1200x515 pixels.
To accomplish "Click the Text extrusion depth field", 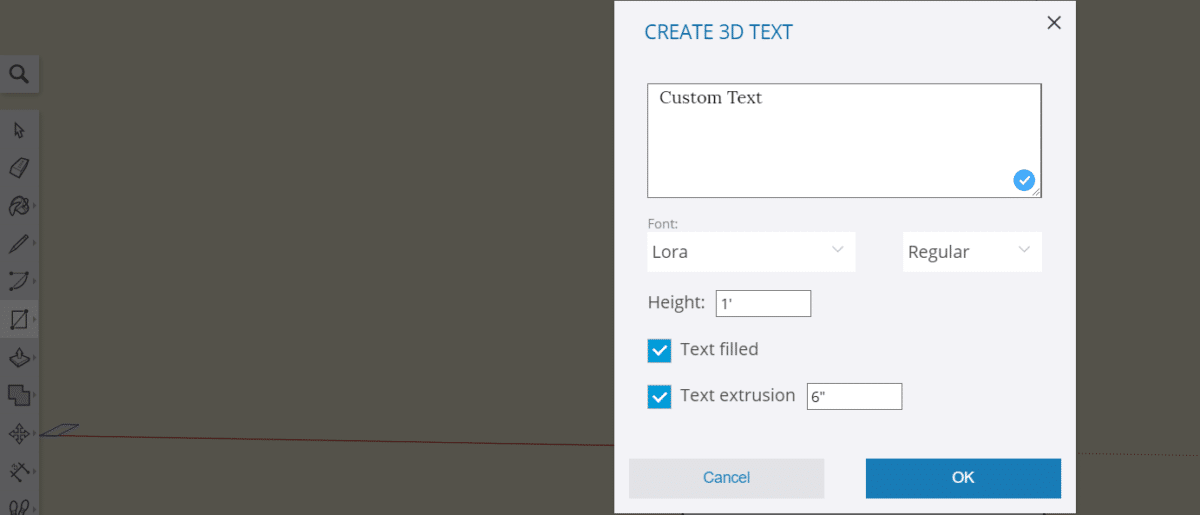I will click(x=854, y=397).
